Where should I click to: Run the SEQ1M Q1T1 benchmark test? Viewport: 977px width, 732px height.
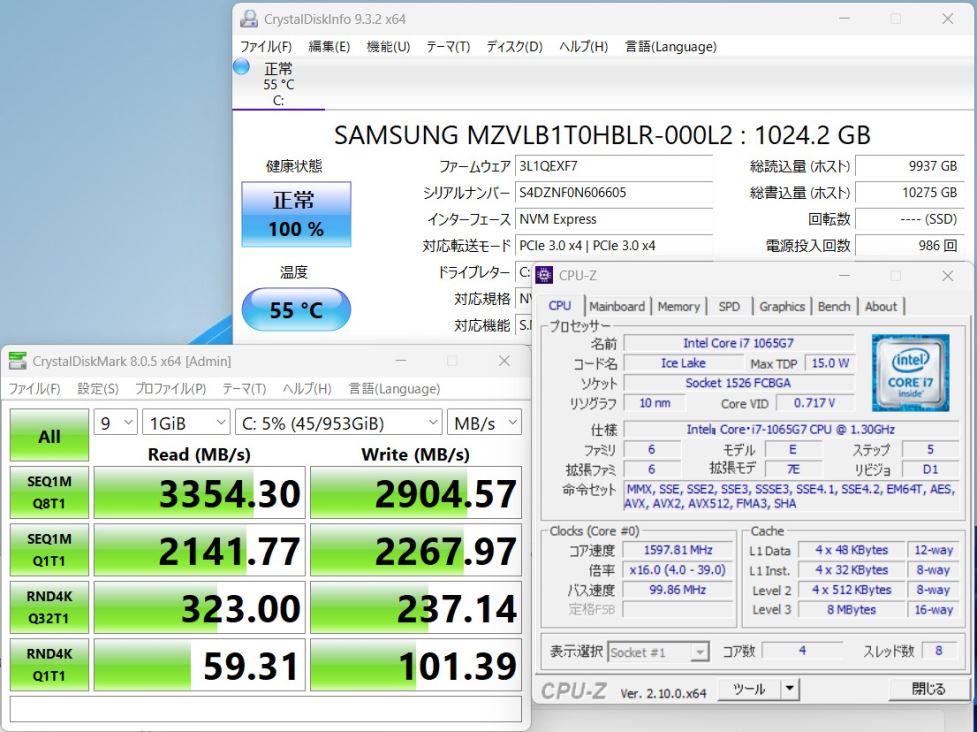pos(49,549)
